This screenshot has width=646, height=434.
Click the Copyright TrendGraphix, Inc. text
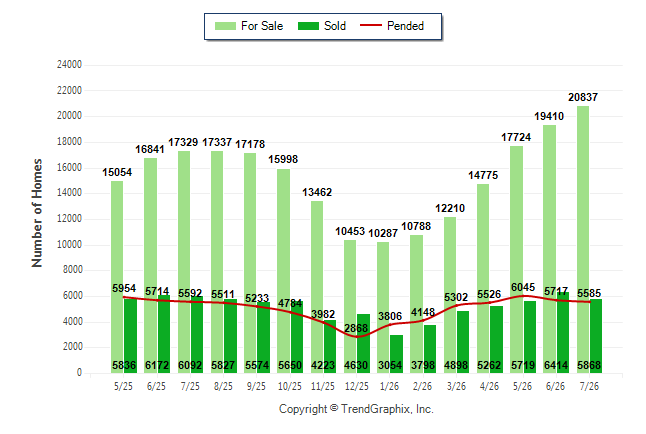coord(356,409)
